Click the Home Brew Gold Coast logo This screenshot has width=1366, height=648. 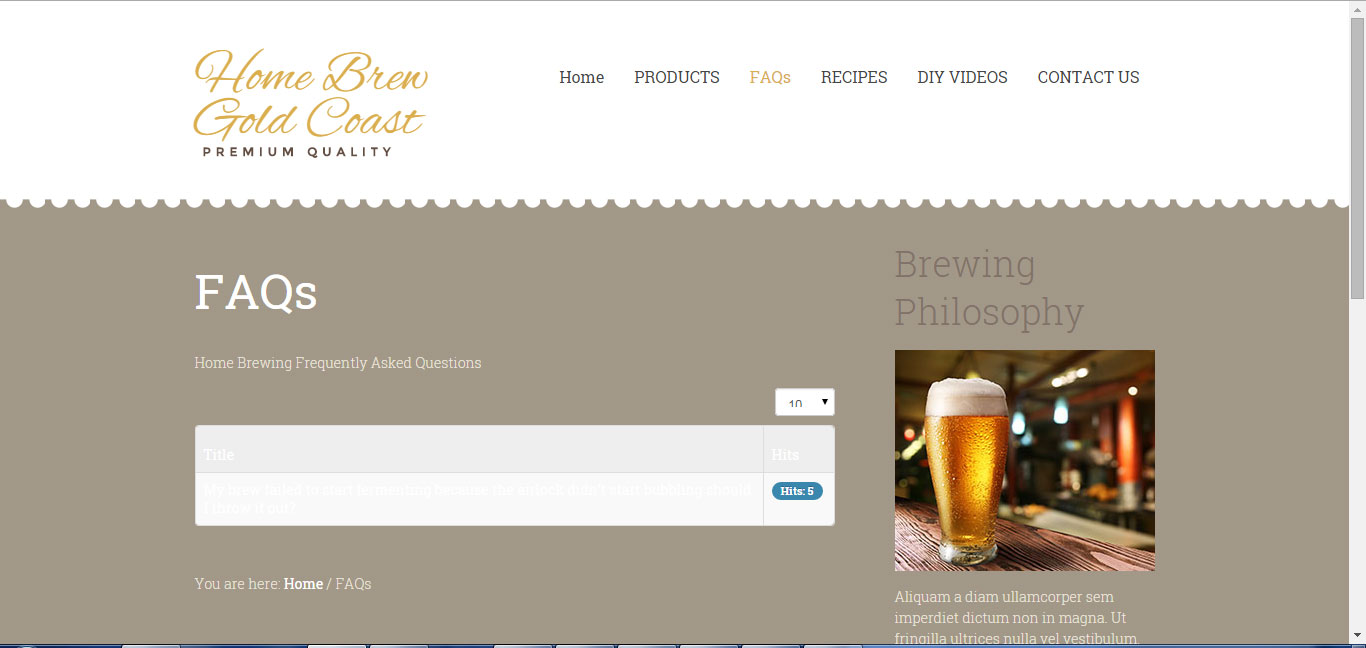pos(311,104)
